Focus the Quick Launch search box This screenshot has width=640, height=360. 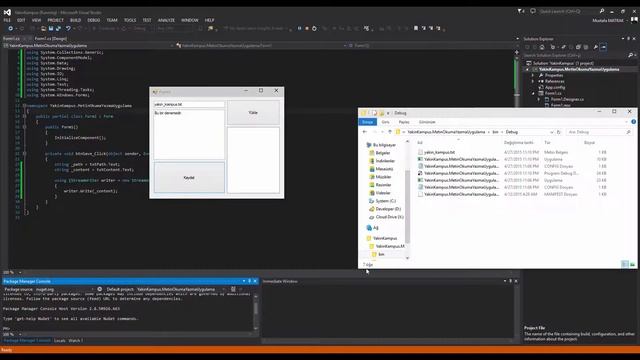[571, 11]
